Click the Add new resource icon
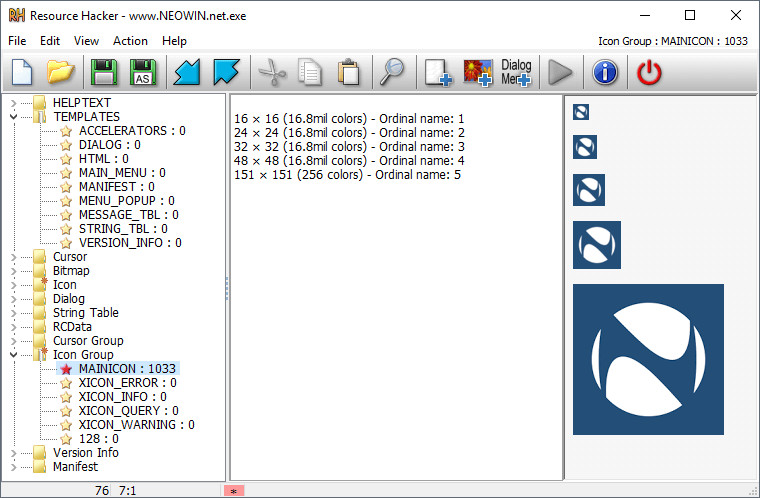Screen dimensions: 760x498 click(438, 73)
